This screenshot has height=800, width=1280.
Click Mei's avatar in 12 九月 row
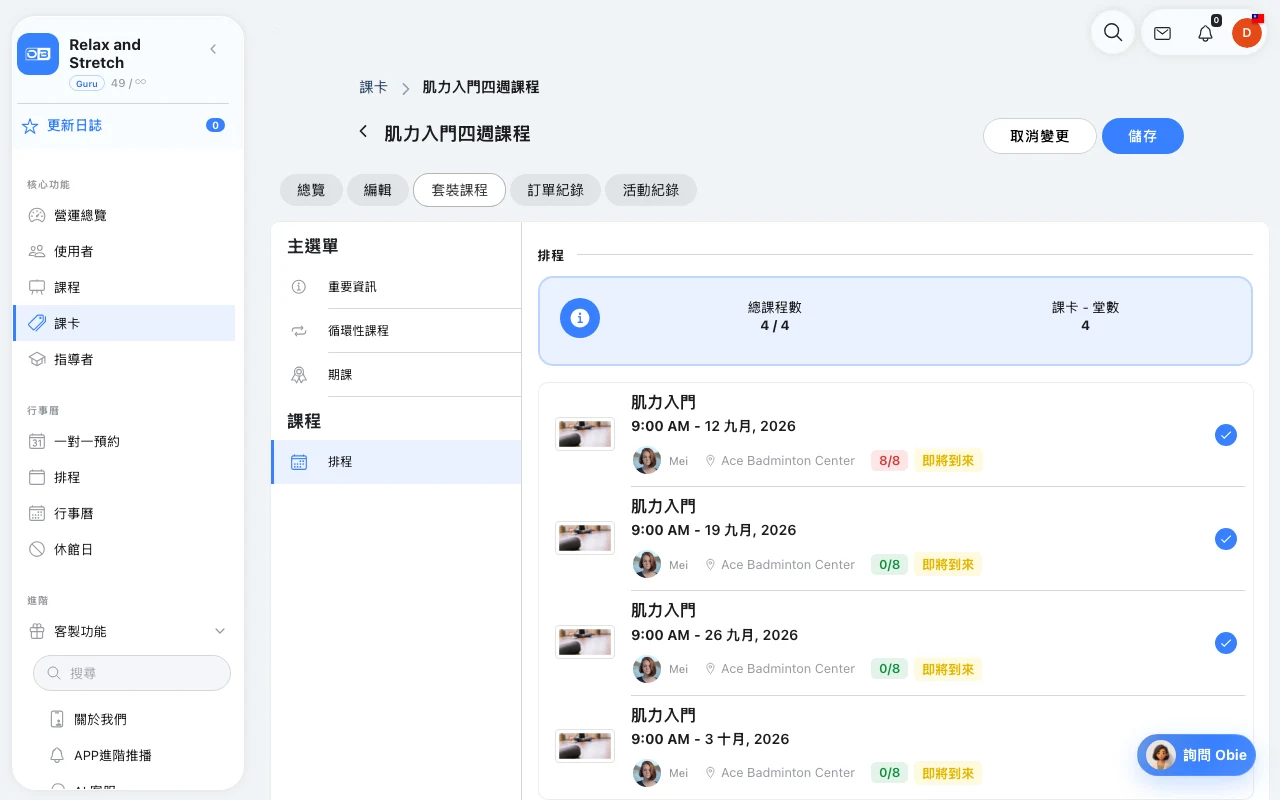pos(647,460)
